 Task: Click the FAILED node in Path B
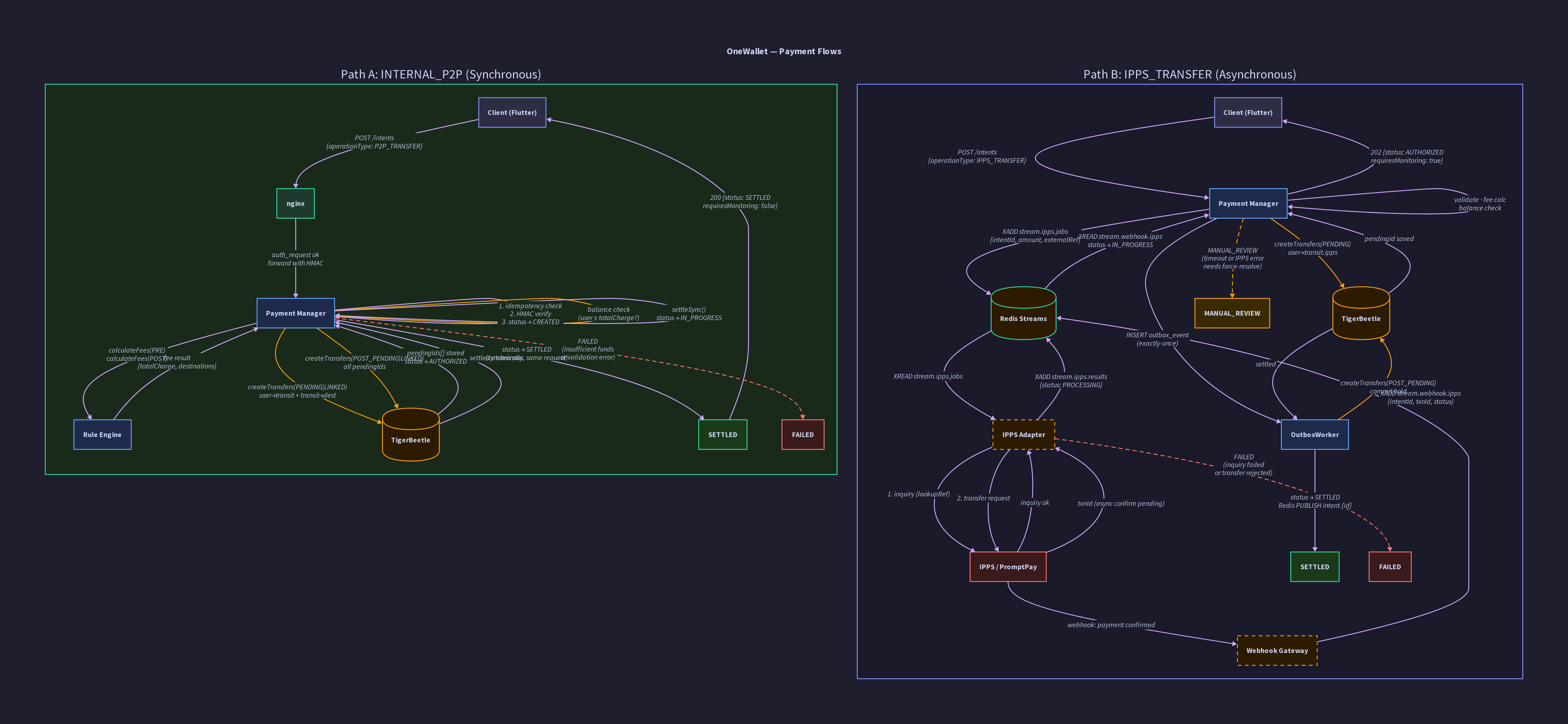[x=1390, y=567]
